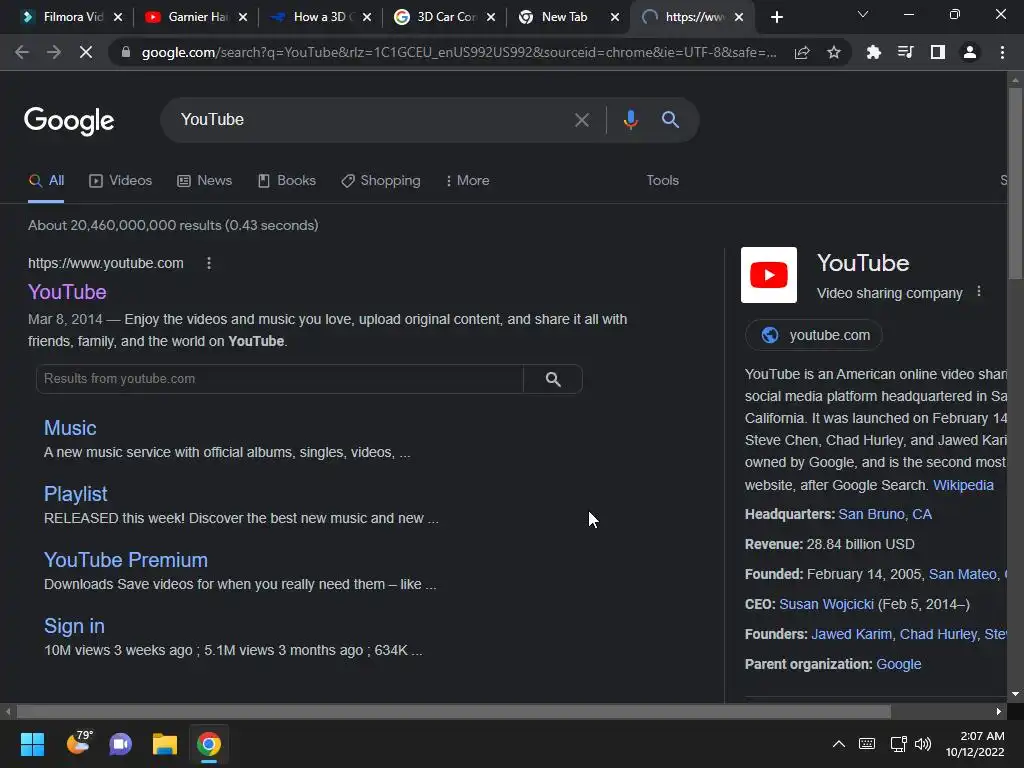Open the Teams Chat taskbar icon
The width and height of the screenshot is (1024, 768).
(x=121, y=744)
